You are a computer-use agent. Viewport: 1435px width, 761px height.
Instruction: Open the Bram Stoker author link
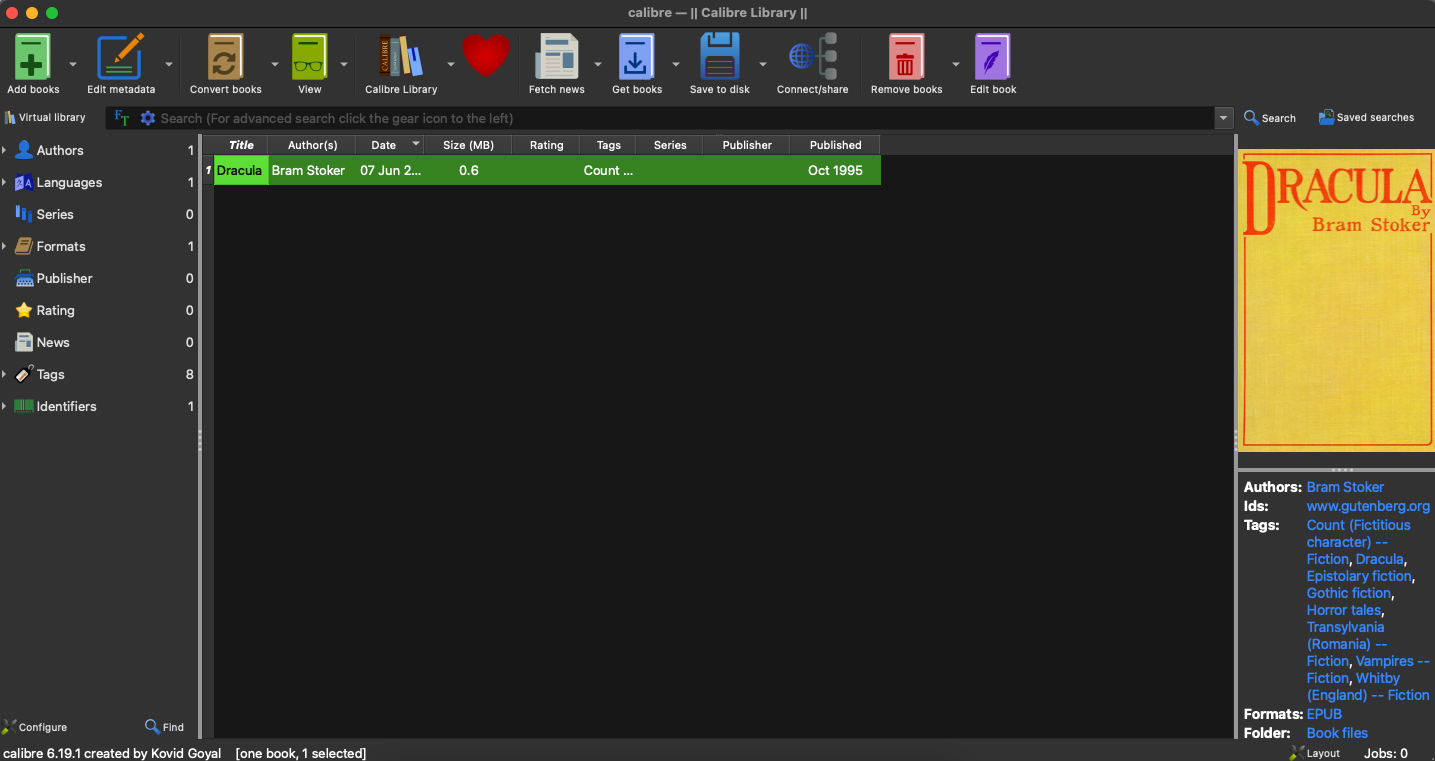(1344, 487)
